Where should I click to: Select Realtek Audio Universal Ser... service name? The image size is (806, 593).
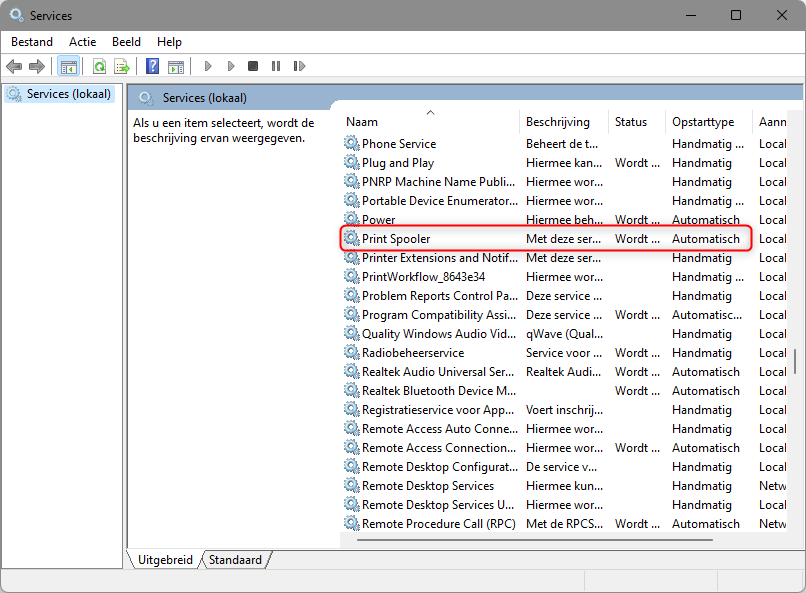point(437,372)
